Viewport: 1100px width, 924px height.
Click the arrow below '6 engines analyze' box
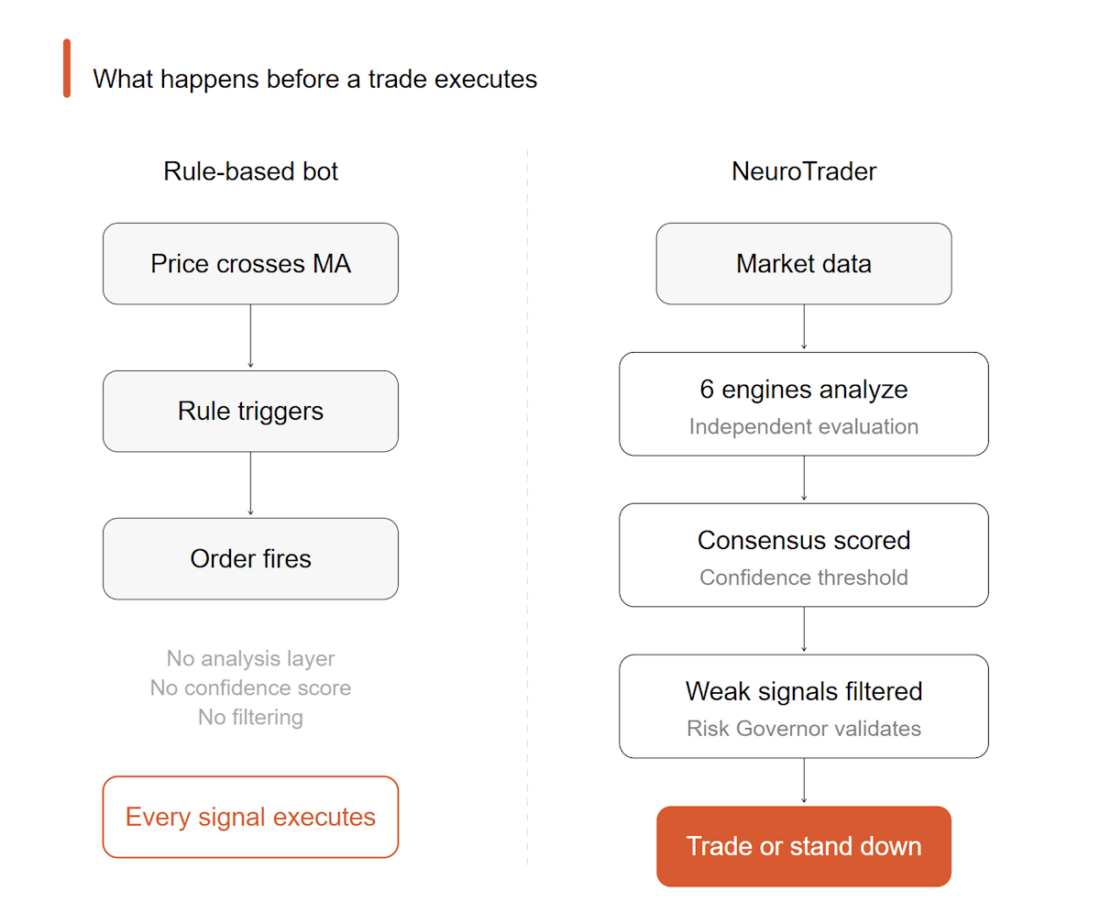click(804, 479)
